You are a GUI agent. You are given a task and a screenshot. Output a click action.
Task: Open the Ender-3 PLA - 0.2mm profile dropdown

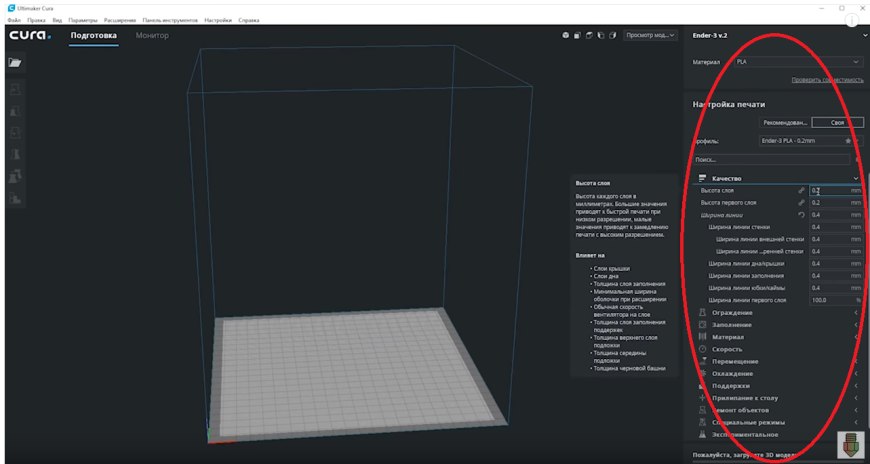[811, 141]
